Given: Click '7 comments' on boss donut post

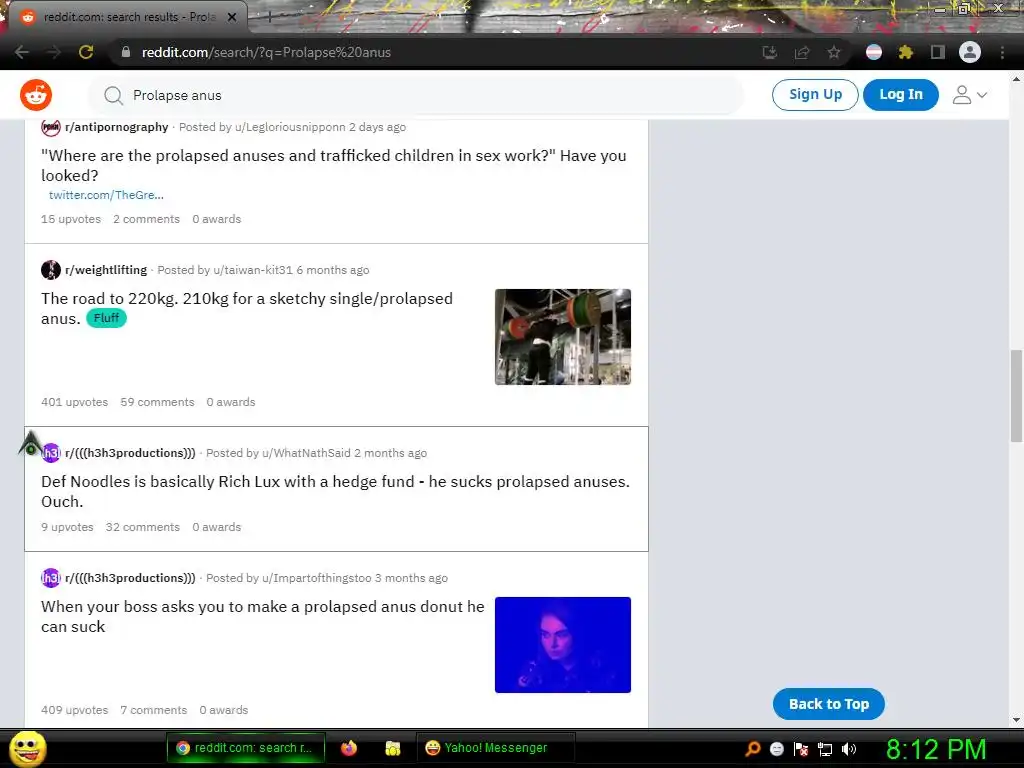Looking at the screenshot, I should (153, 710).
